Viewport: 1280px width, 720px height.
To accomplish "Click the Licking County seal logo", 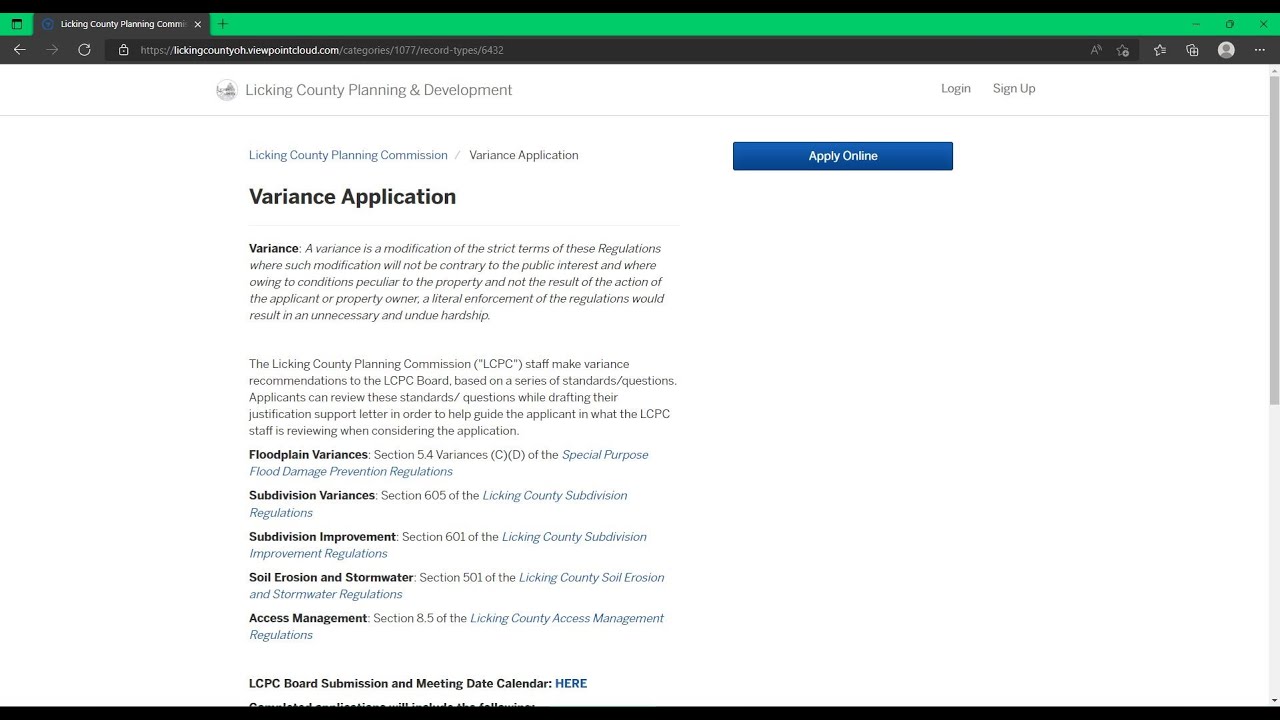I will click(227, 90).
